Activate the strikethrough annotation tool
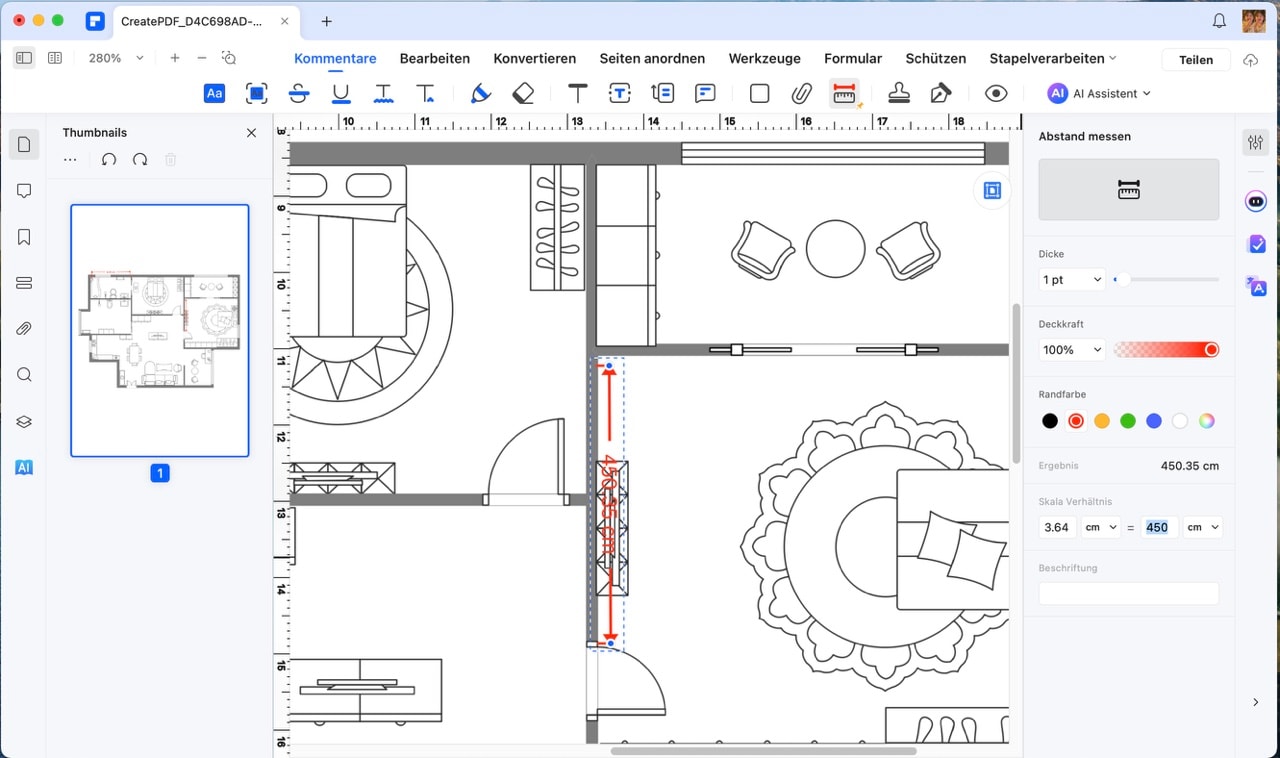 pos(298,93)
